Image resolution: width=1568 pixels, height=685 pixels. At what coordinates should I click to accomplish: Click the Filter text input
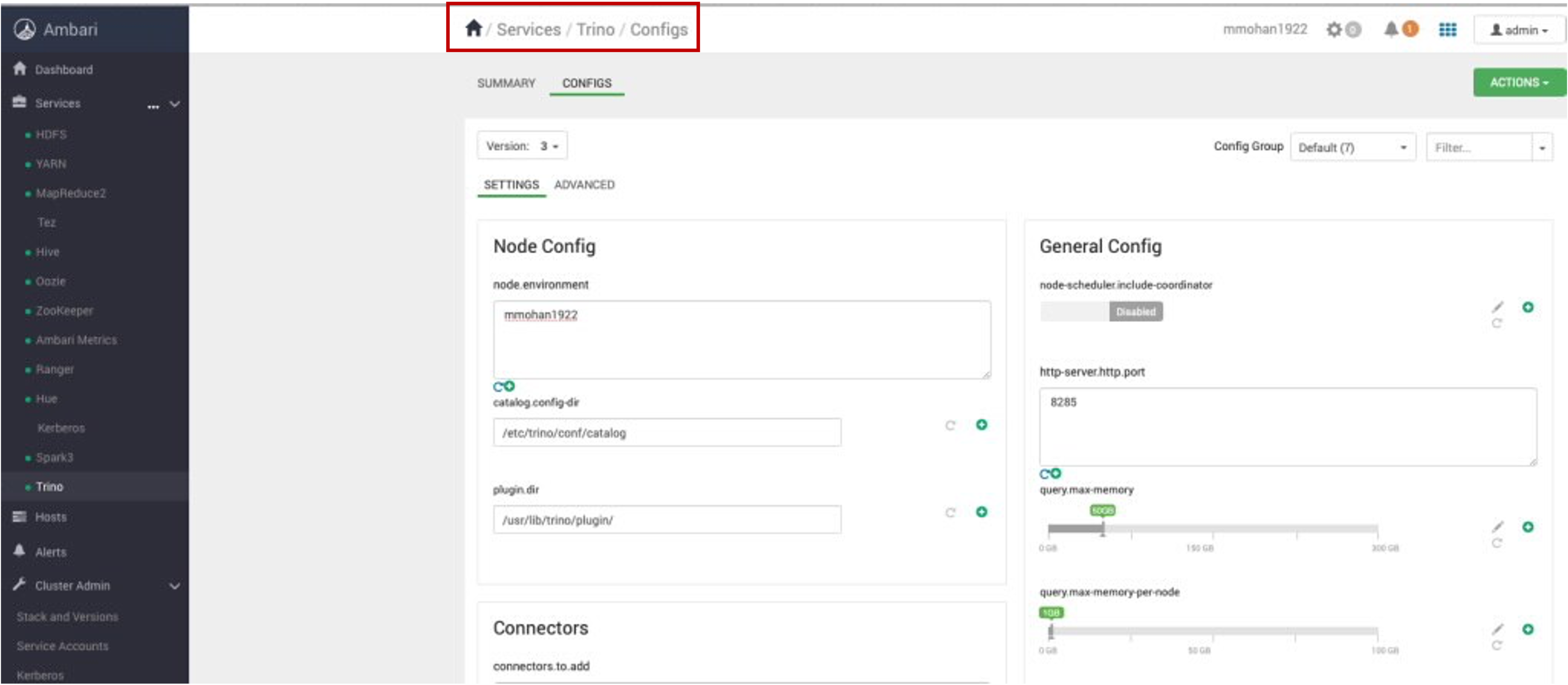click(1479, 148)
